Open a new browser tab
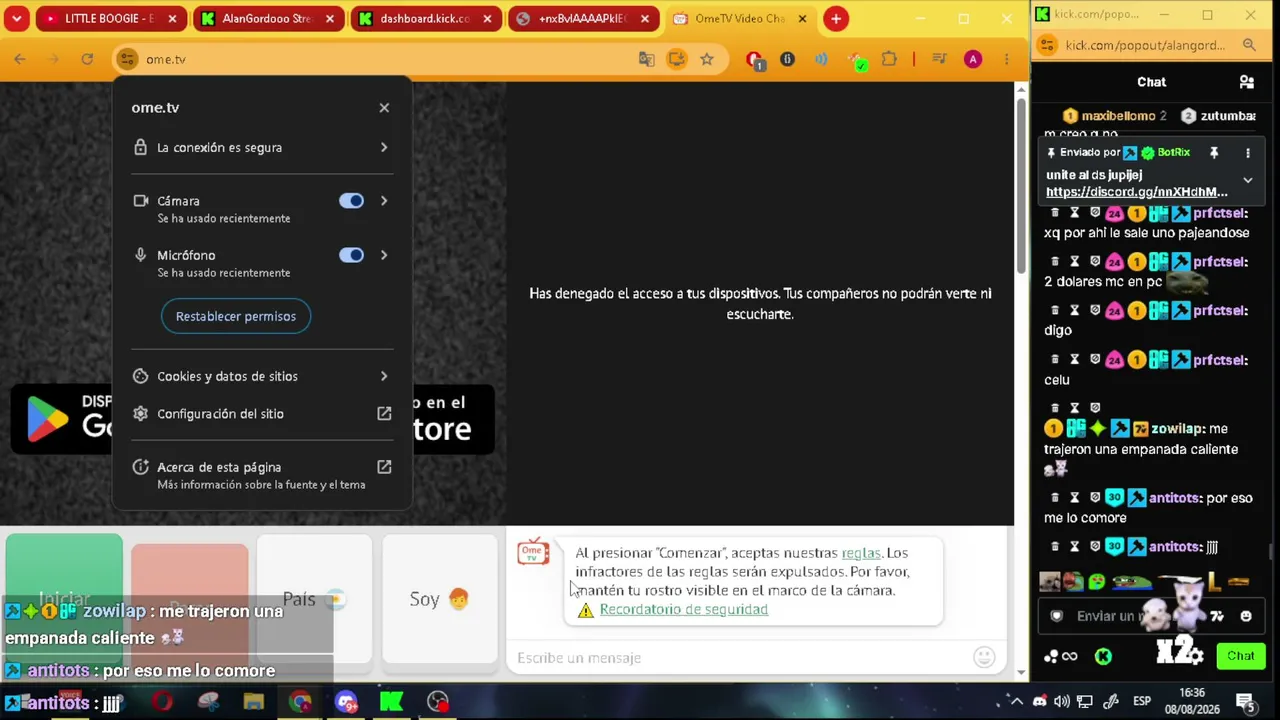The image size is (1280, 720). point(836,18)
